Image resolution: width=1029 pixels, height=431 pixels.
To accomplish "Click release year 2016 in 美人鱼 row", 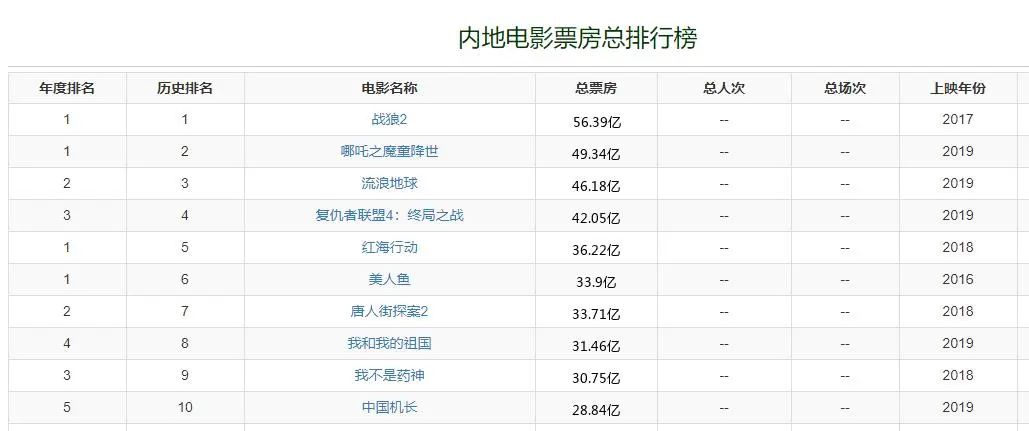I will click(957, 279).
